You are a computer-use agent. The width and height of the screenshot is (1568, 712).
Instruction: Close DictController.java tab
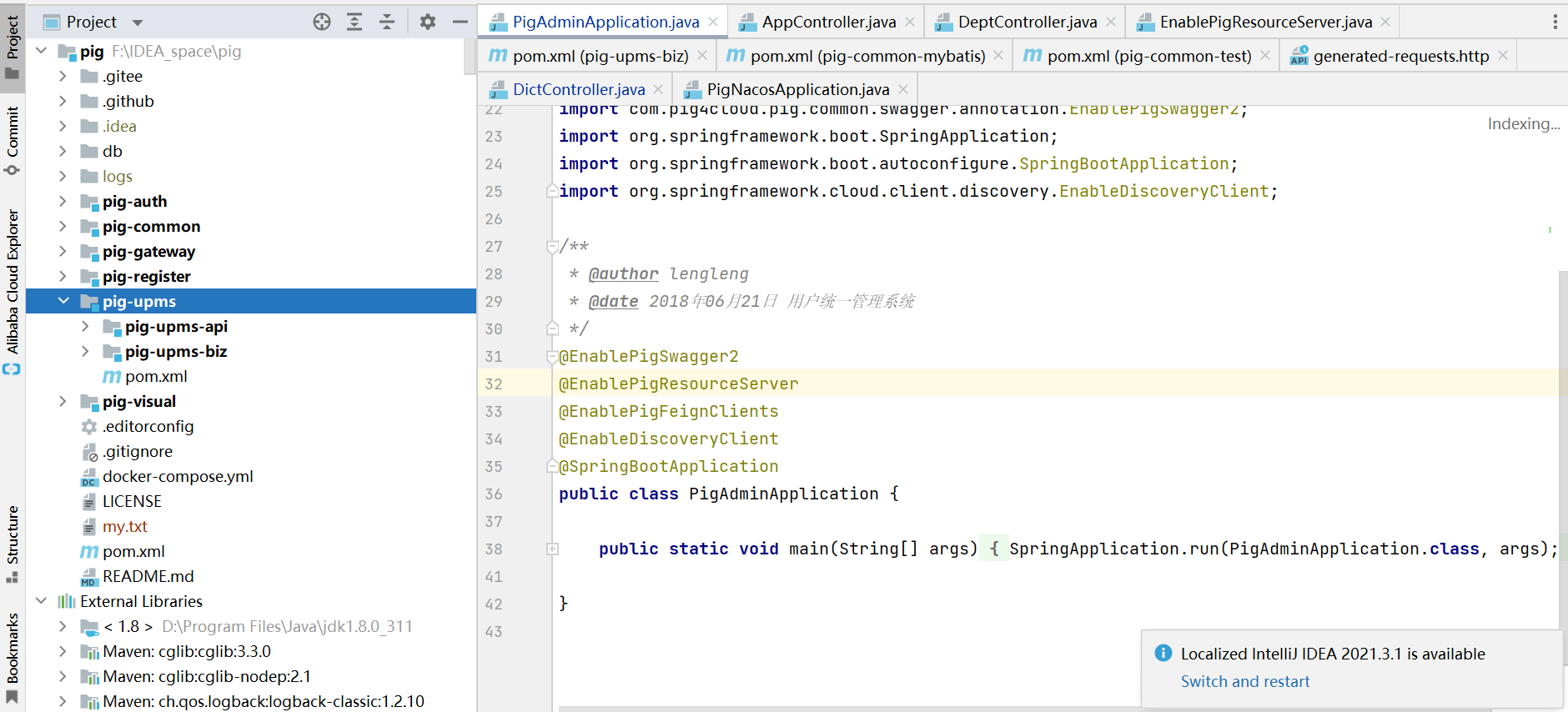coord(658,89)
